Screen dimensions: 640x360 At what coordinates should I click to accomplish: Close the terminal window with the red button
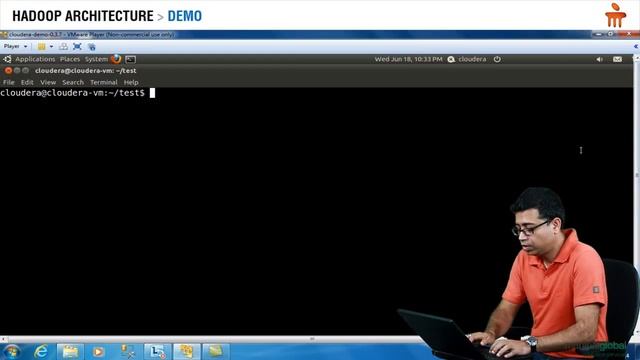(8, 71)
